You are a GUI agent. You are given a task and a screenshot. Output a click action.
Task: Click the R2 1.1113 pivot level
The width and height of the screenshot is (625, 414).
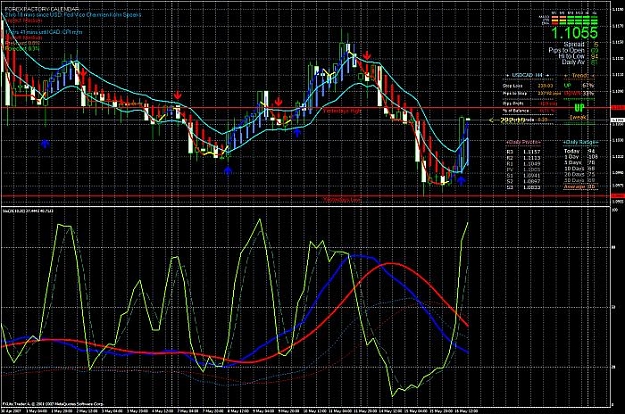point(523,158)
